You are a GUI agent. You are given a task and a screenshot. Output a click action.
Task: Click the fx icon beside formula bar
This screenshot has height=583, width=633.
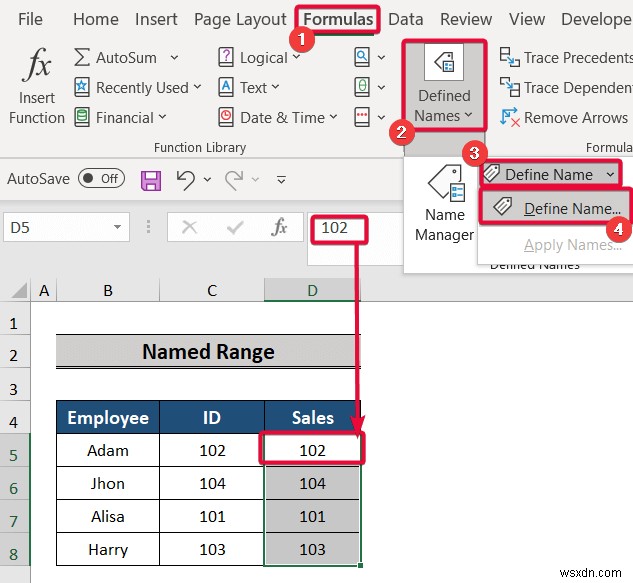pos(279,227)
